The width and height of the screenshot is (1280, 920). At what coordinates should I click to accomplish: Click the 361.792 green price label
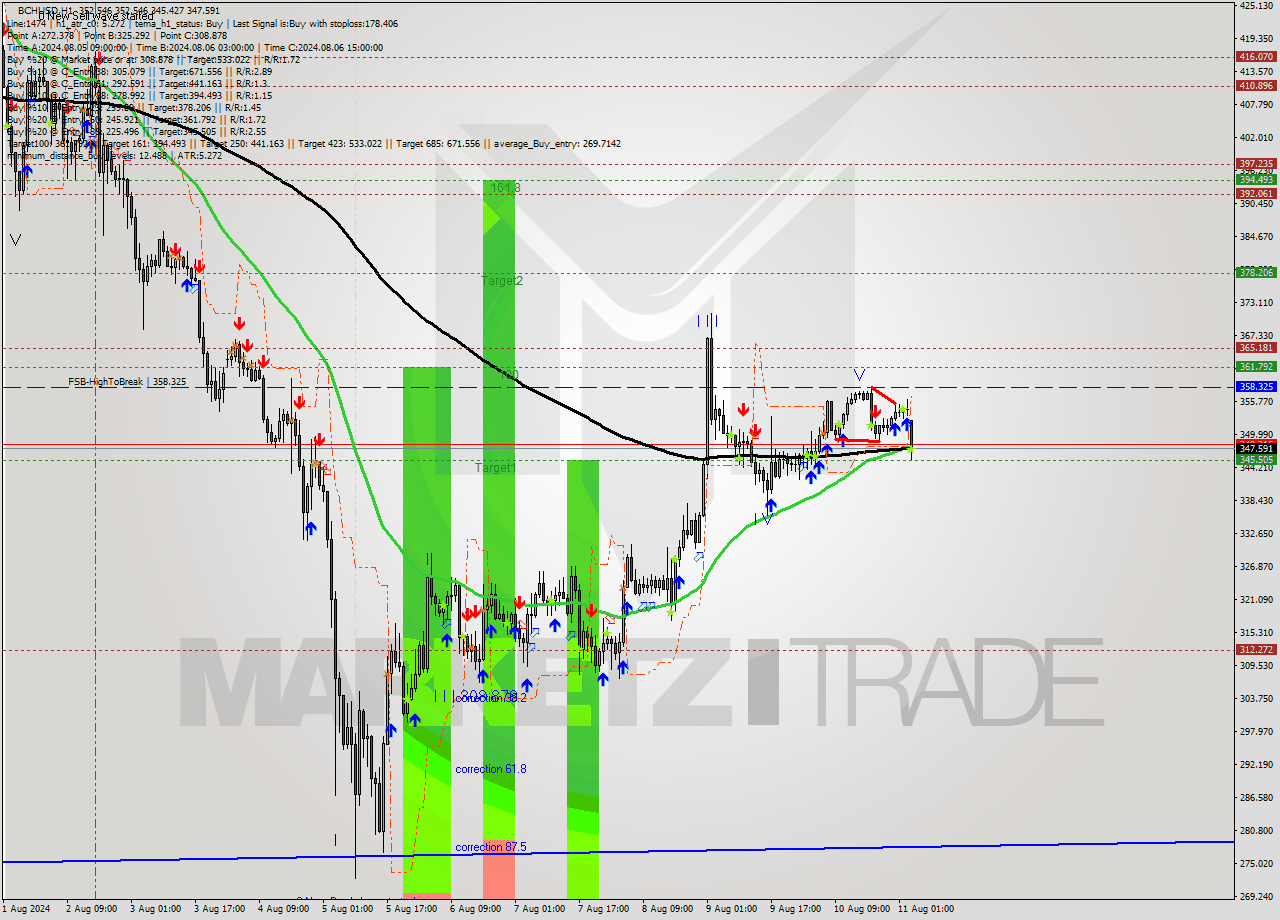click(1255, 367)
